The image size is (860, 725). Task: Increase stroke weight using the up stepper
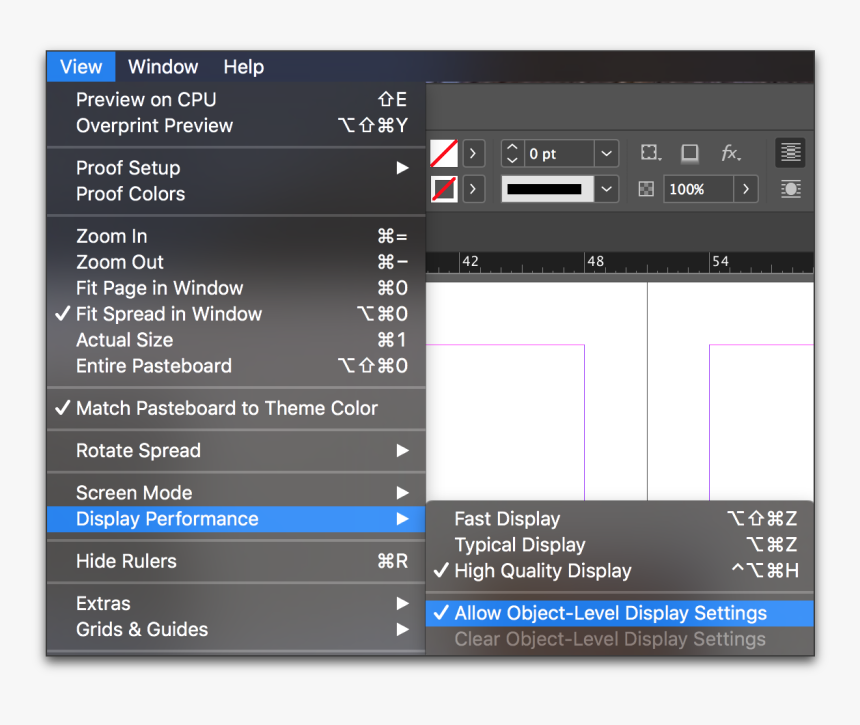coord(511,147)
